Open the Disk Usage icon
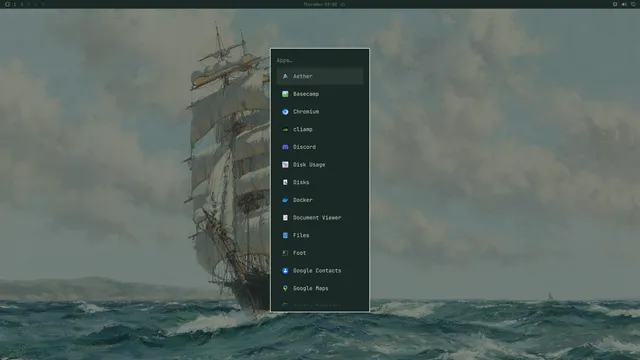 tap(285, 165)
